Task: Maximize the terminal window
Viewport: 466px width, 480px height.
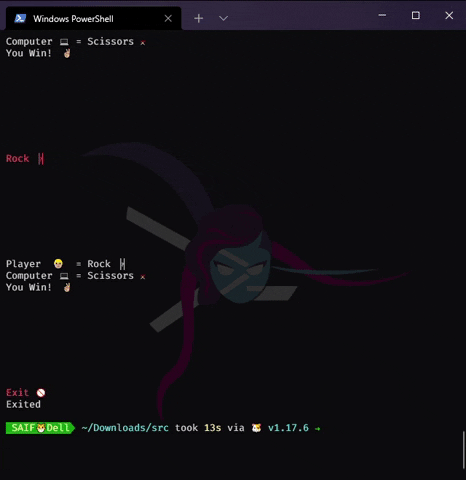Action: tap(416, 15)
